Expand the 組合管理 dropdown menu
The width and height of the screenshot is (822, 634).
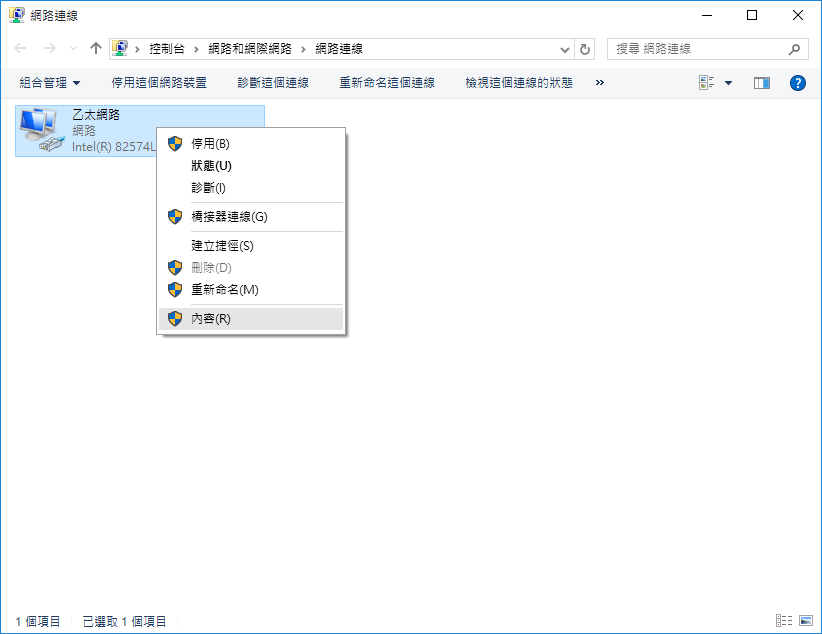tap(50, 83)
